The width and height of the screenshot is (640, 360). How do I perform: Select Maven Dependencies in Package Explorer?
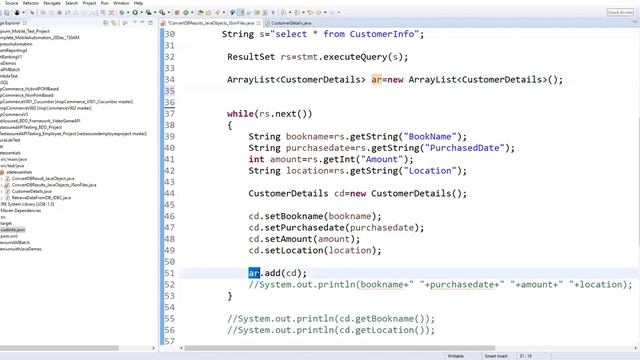(21, 211)
